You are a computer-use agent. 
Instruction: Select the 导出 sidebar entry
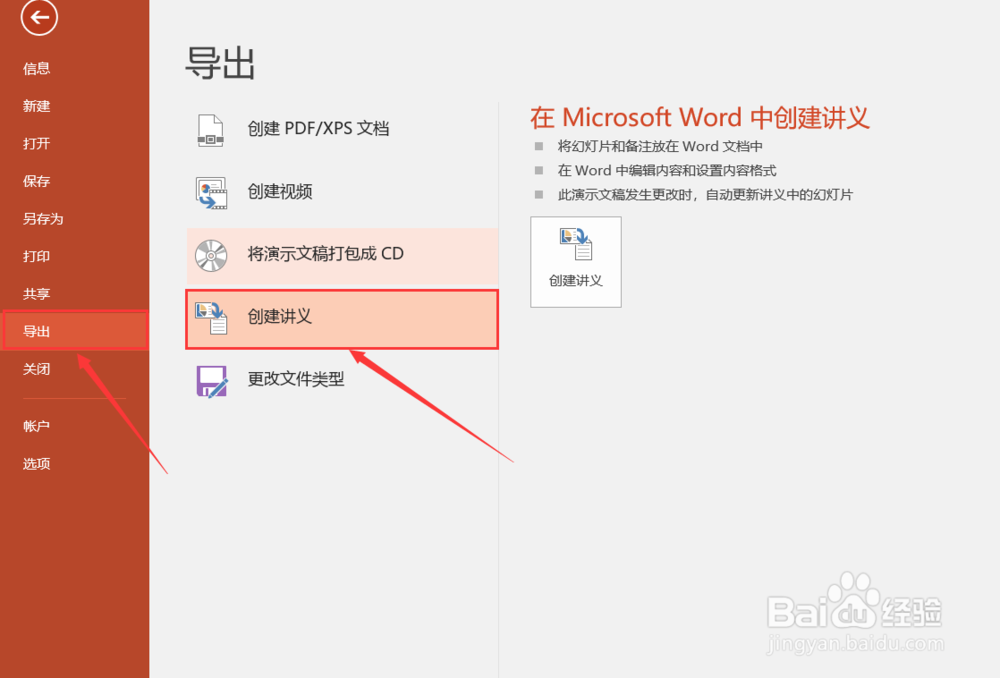pyautogui.click(x=75, y=330)
